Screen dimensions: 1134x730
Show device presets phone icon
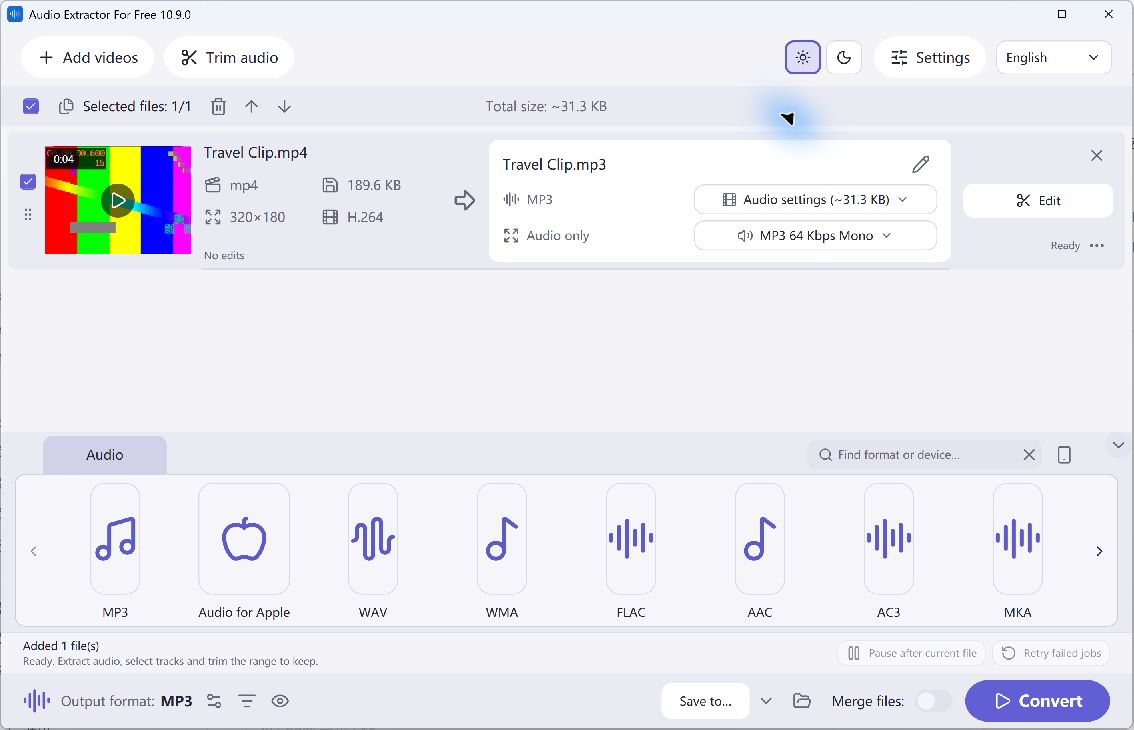1064,454
